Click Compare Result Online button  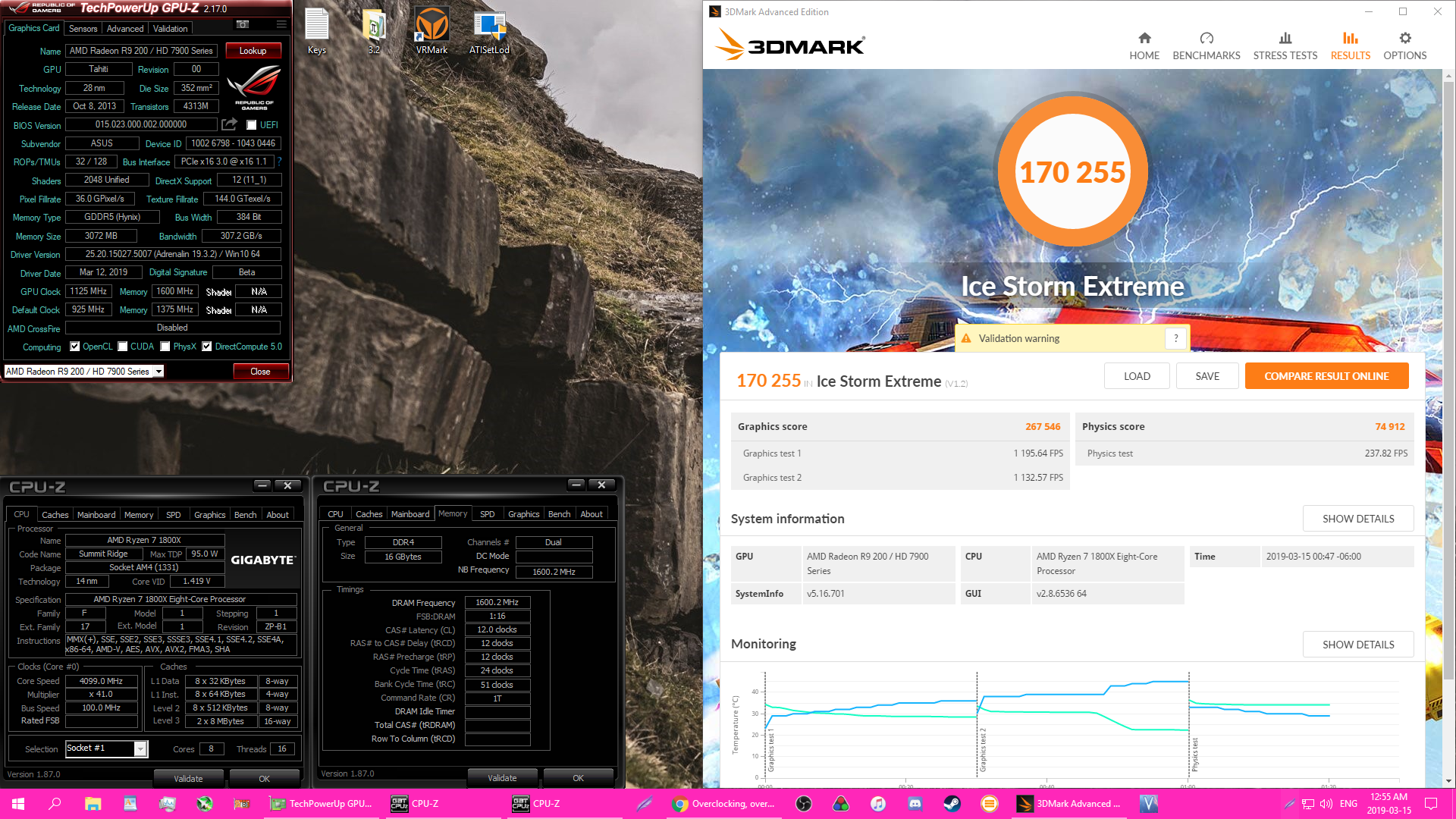[1326, 376]
